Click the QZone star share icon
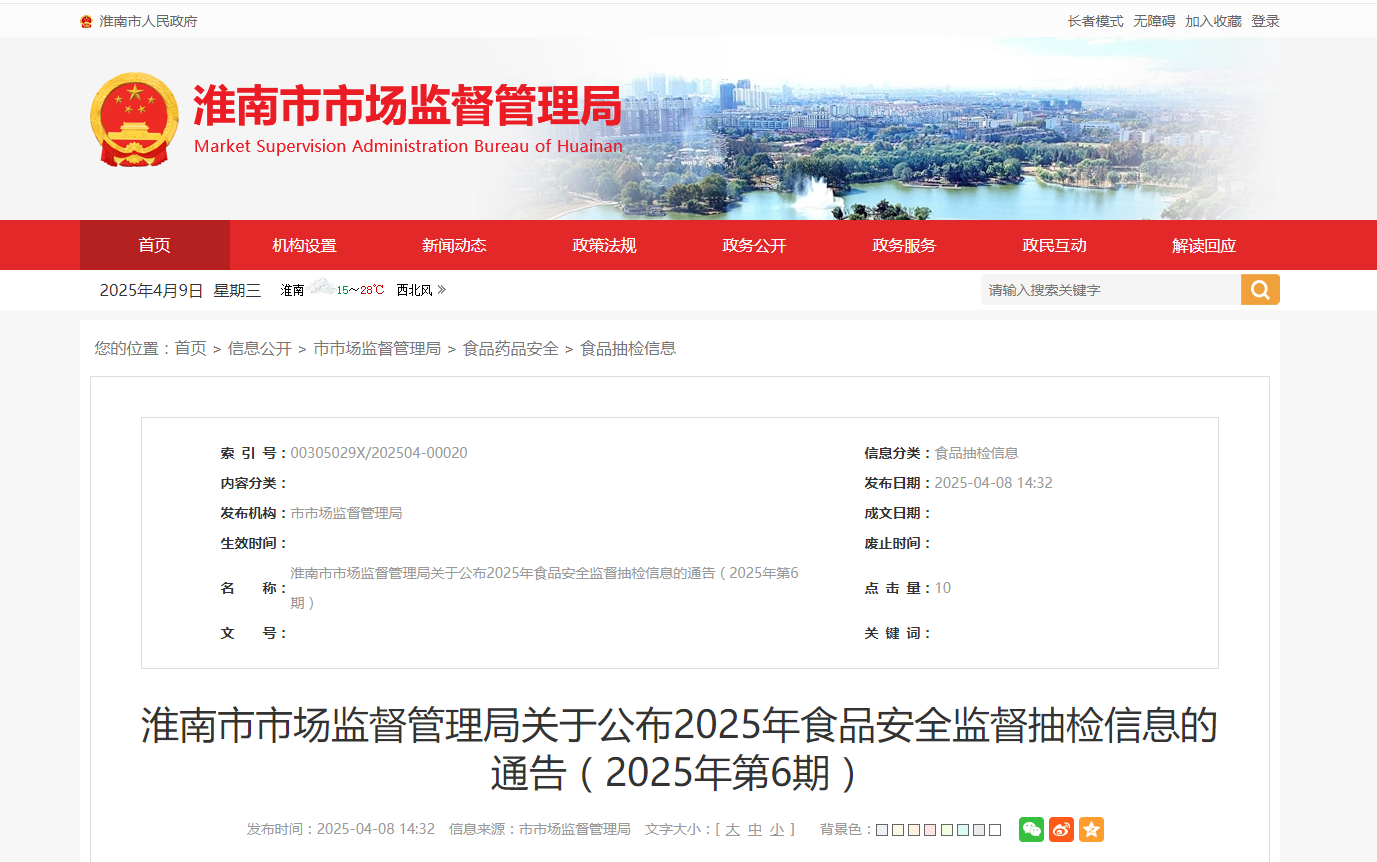The height and width of the screenshot is (862, 1377). tap(1091, 829)
